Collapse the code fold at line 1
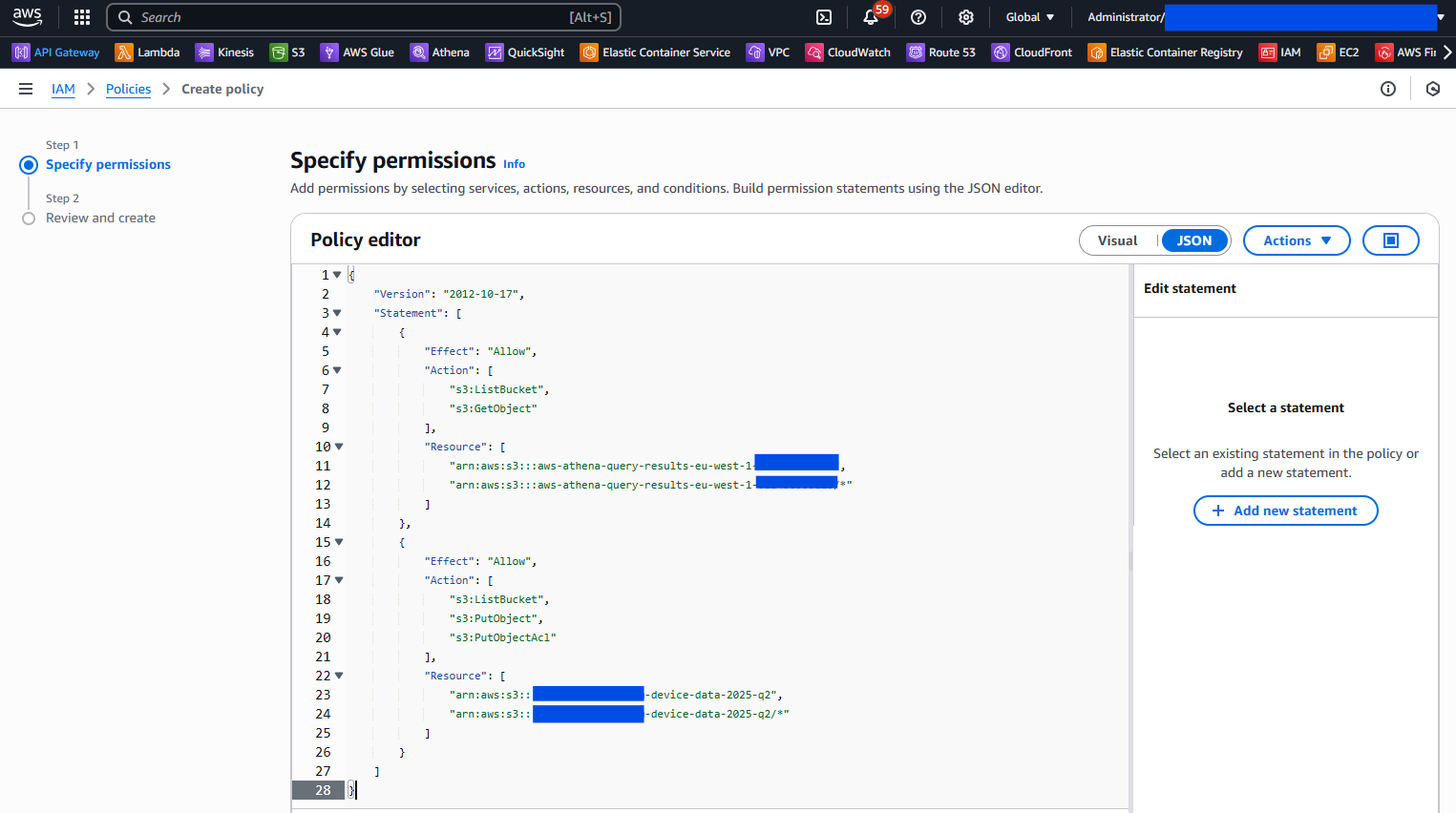The width and height of the screenshot is (1456, 813). coord(337,275)
